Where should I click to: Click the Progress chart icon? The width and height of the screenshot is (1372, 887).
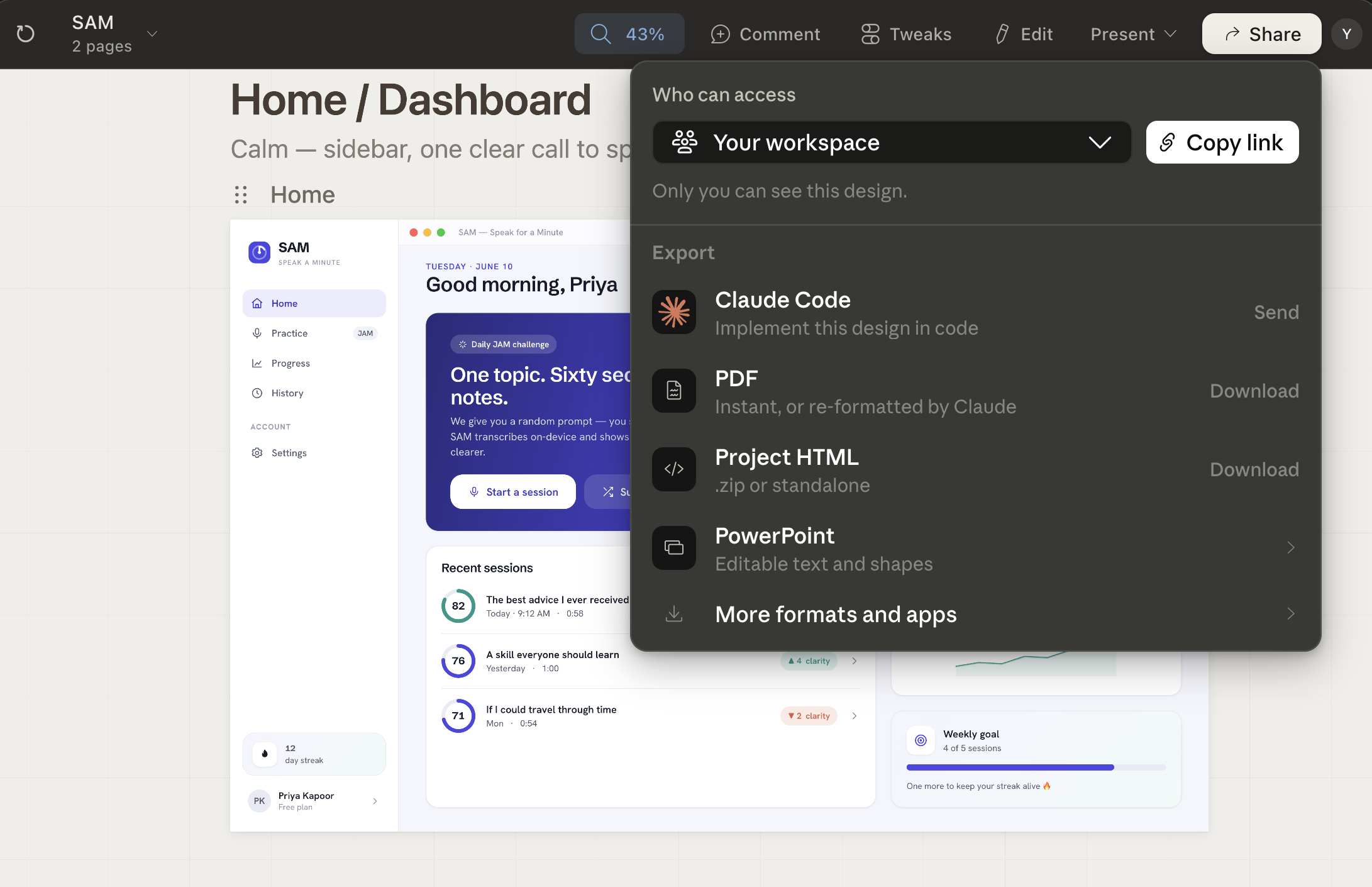[257, 363]
